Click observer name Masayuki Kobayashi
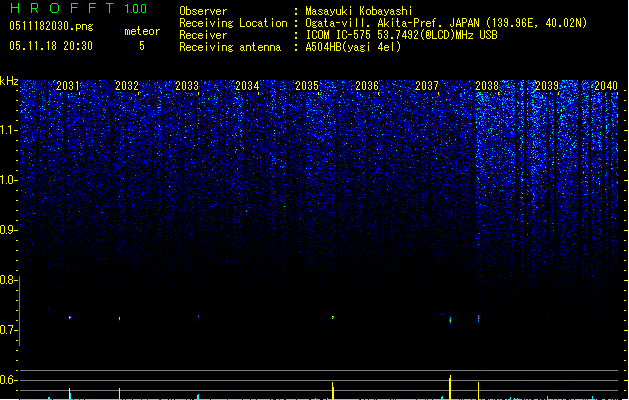The width and height of the screenshot is (629, 400). coord(359,11)
